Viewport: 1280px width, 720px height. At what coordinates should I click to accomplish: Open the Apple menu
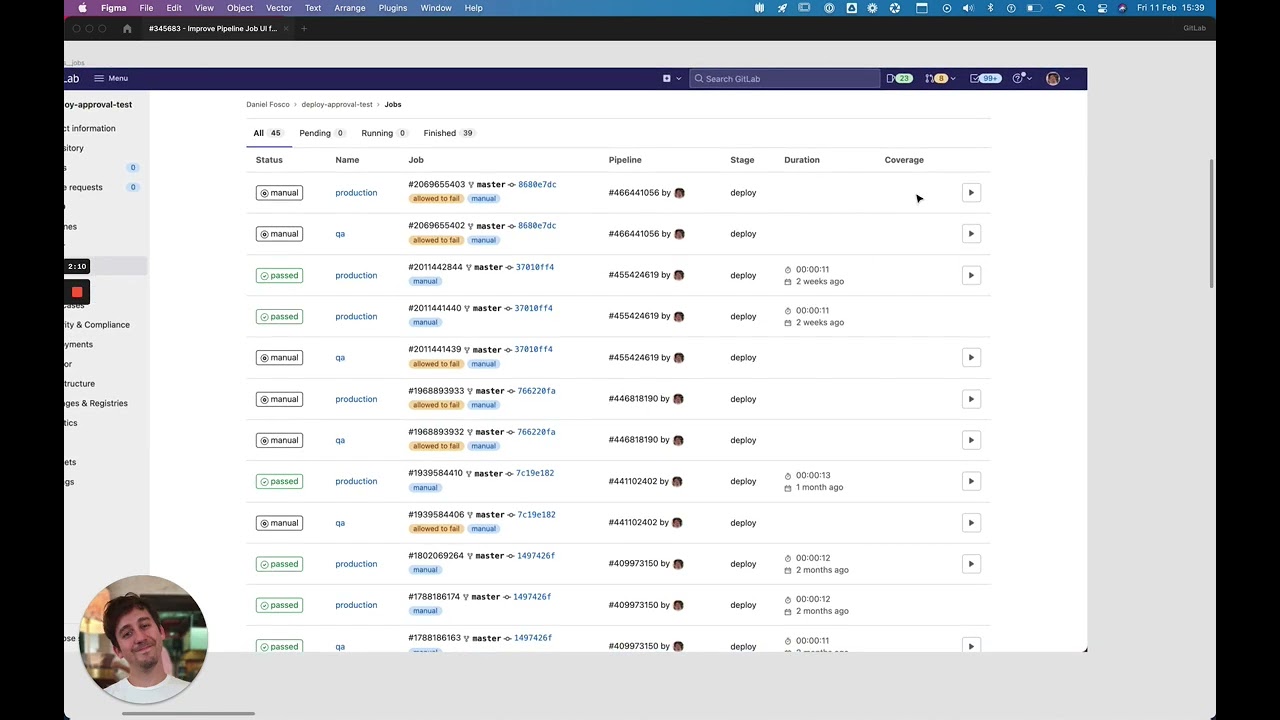[x=82, y=8]
